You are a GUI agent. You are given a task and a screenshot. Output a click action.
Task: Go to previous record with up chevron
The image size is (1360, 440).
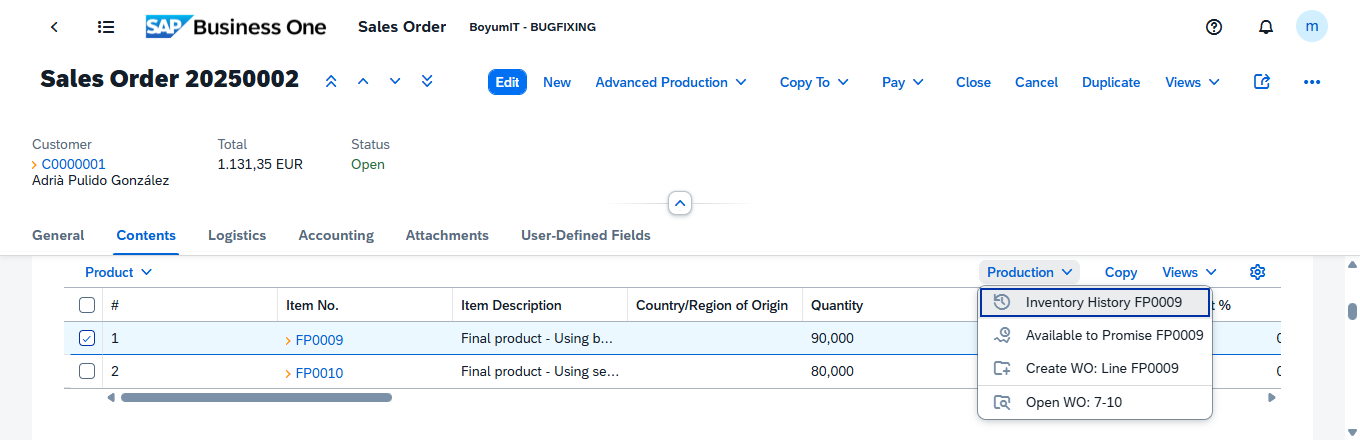363,82
